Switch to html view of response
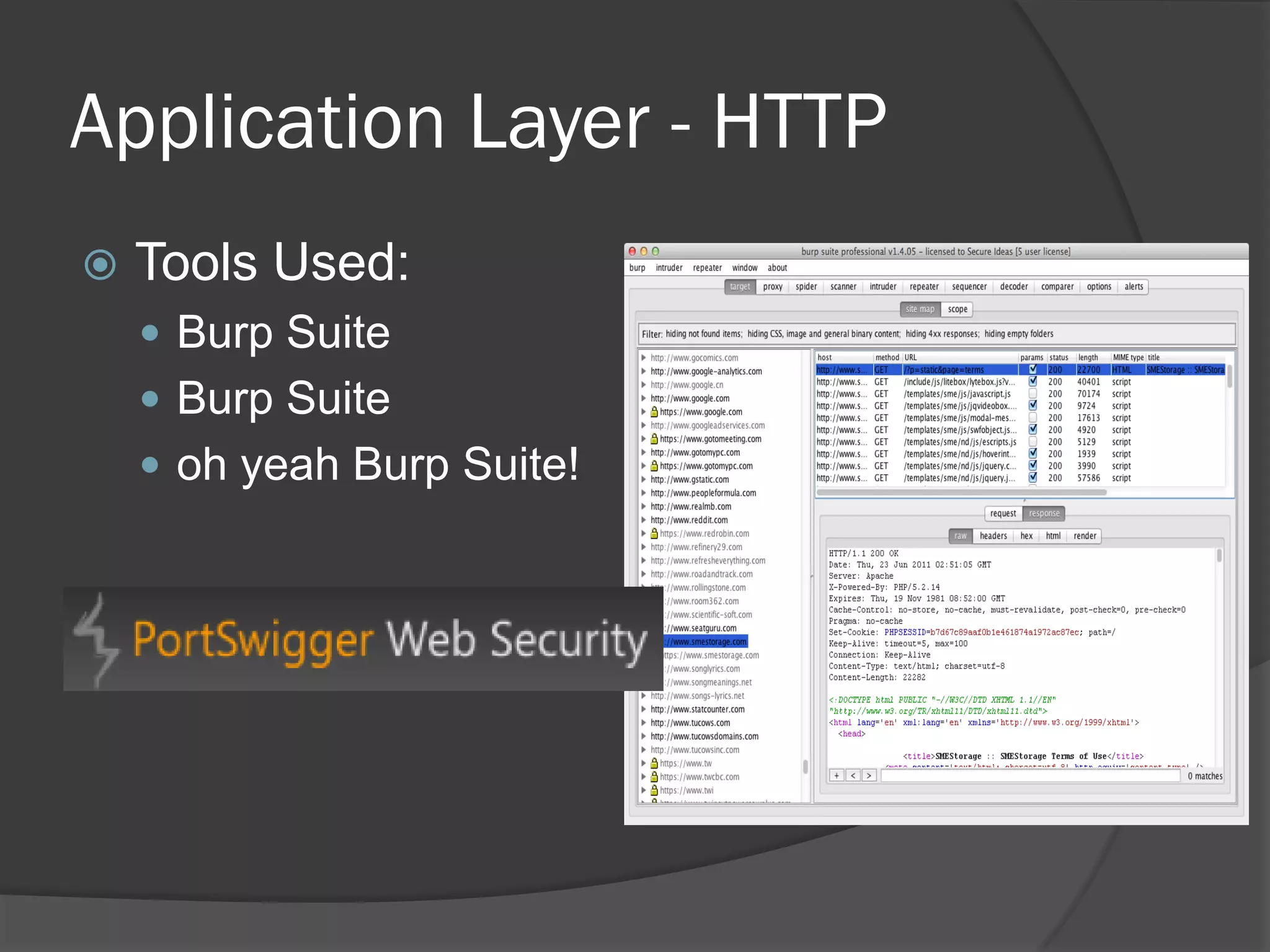Viewport: 1270px width, 952px height. pyautogui.click(x=1053, y=535)
